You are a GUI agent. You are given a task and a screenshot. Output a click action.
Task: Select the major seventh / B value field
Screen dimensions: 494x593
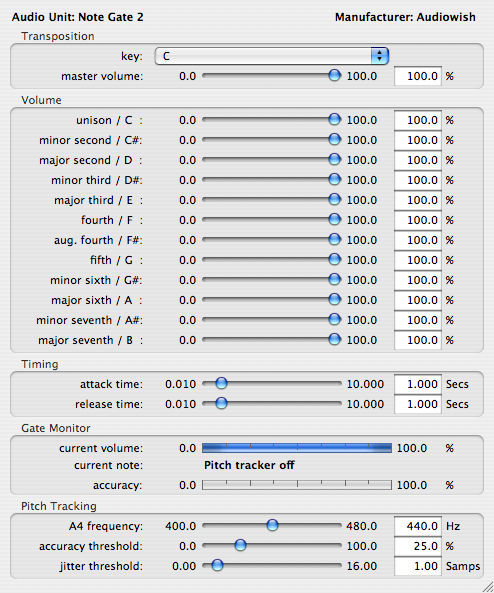[418, 340]
